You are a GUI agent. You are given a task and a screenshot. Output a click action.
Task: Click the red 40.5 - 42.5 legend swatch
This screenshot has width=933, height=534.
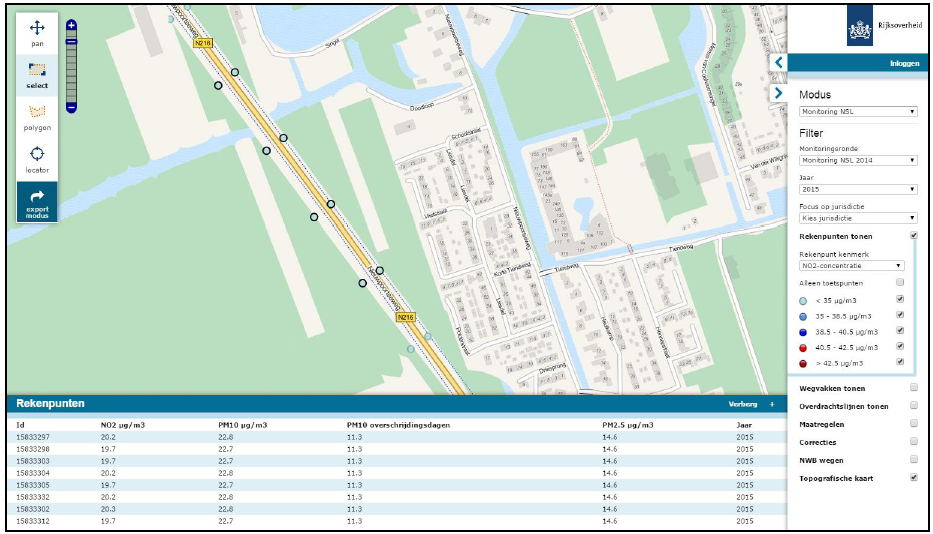803,348
